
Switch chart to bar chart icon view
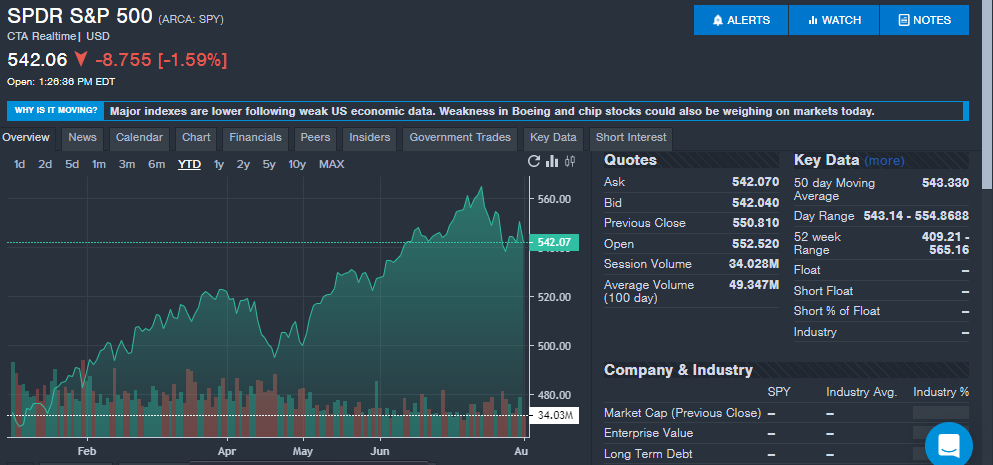552,162
